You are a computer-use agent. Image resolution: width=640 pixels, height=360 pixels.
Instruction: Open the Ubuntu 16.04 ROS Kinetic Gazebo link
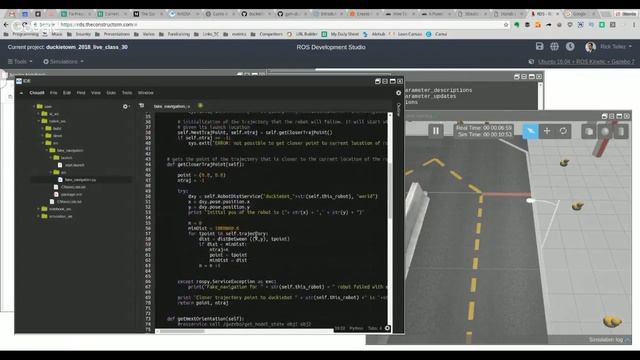[586, 62]
